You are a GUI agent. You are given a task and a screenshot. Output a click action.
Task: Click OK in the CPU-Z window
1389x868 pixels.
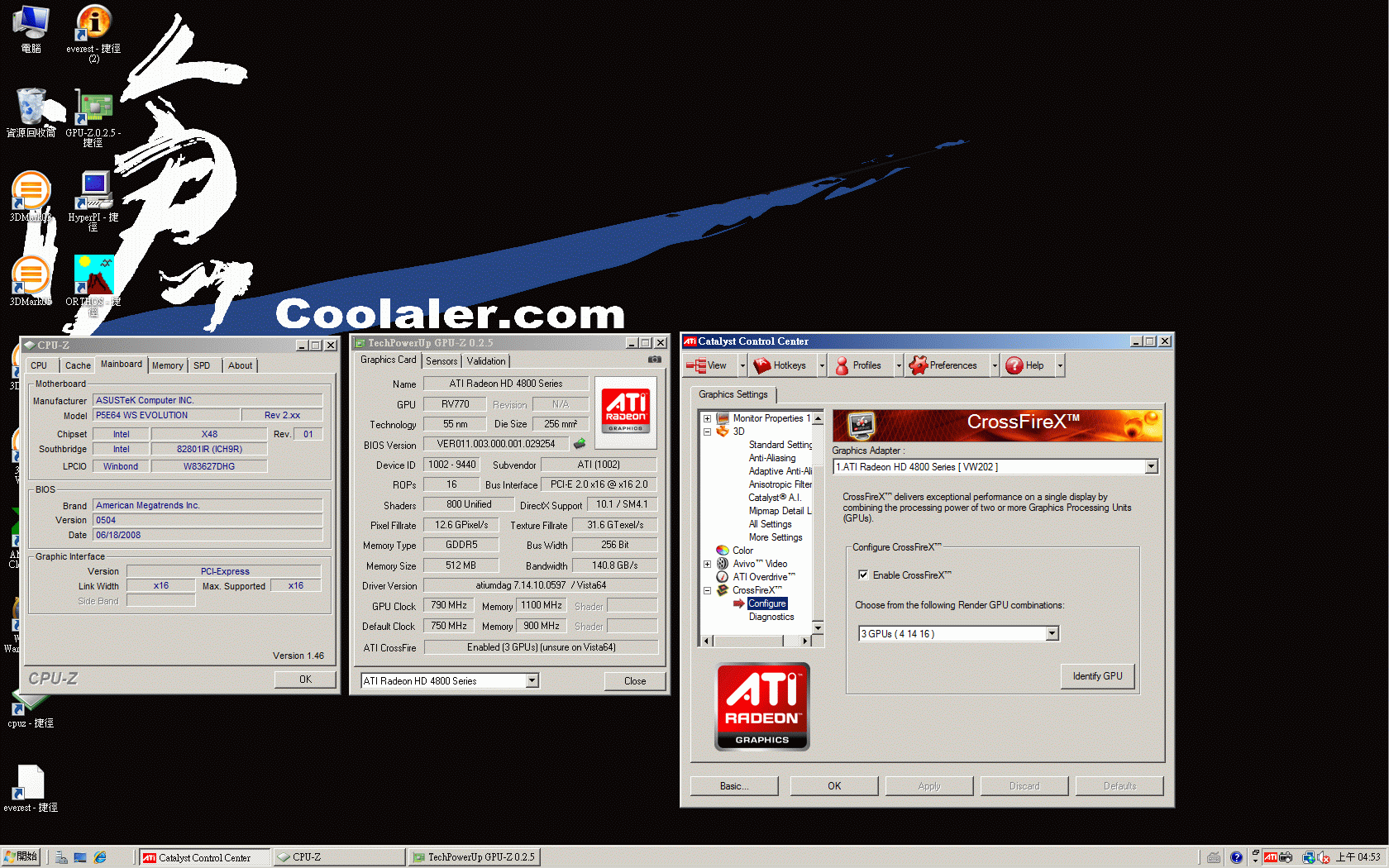tap(305, 680)
